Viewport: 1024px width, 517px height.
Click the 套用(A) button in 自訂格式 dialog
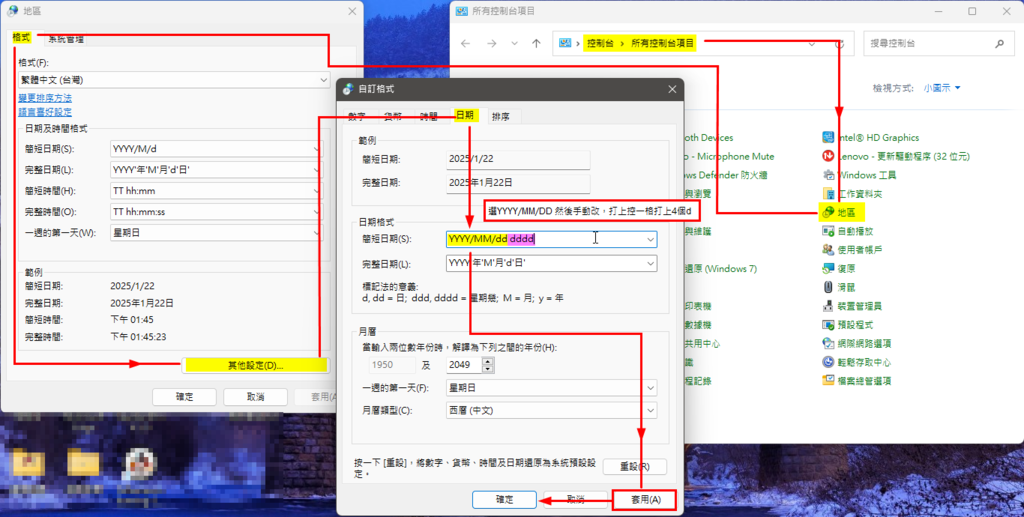pos(645,499)
